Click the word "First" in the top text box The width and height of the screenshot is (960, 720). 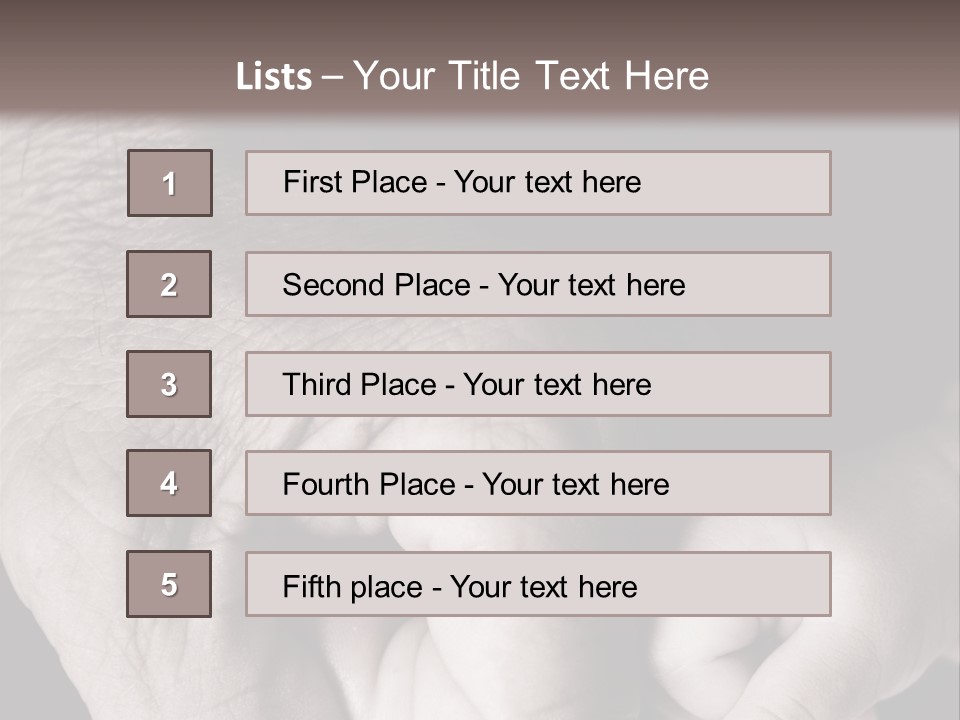310,182
